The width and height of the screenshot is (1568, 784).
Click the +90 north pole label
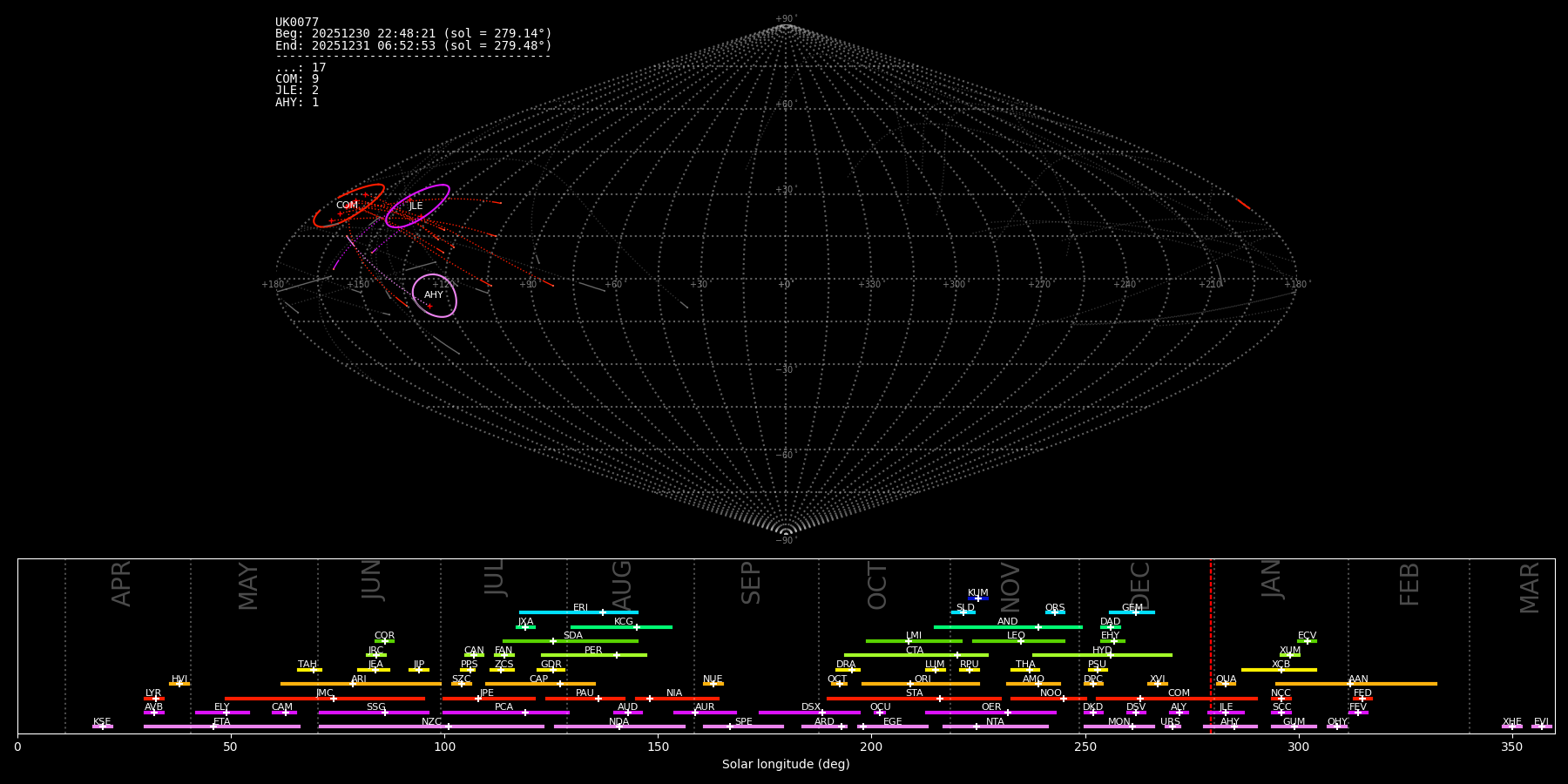[x=785, y=19]
